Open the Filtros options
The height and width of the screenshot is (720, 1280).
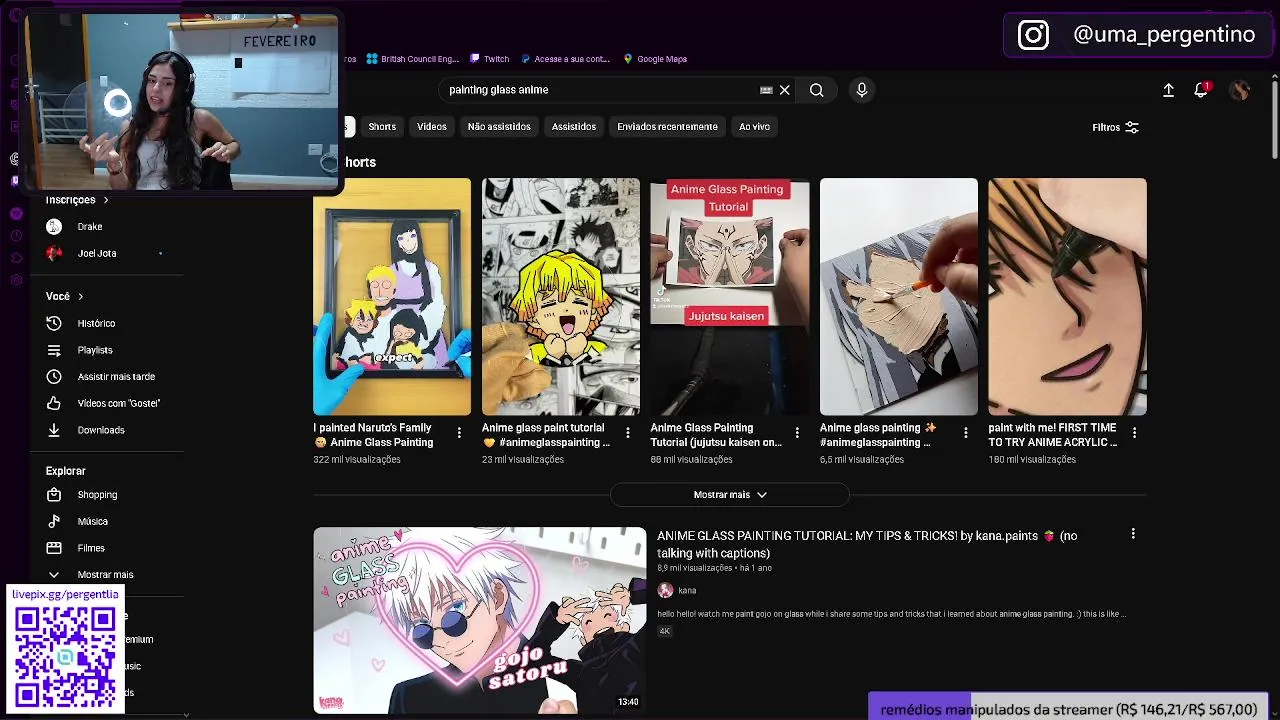tap(1115, 127)
